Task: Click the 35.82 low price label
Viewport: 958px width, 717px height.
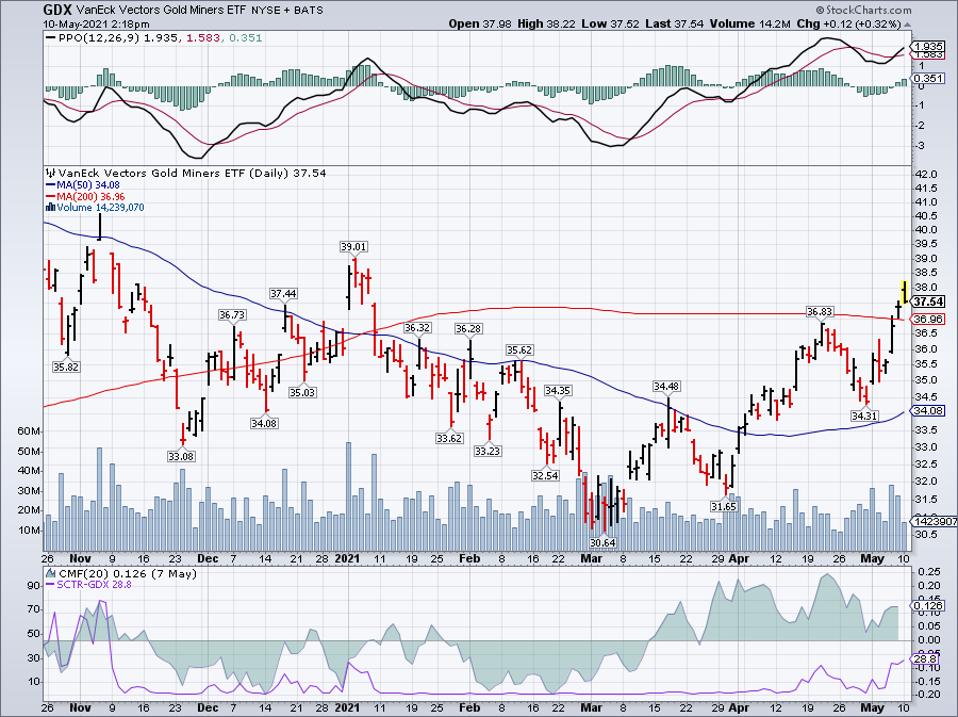Action: coord(66,367)
